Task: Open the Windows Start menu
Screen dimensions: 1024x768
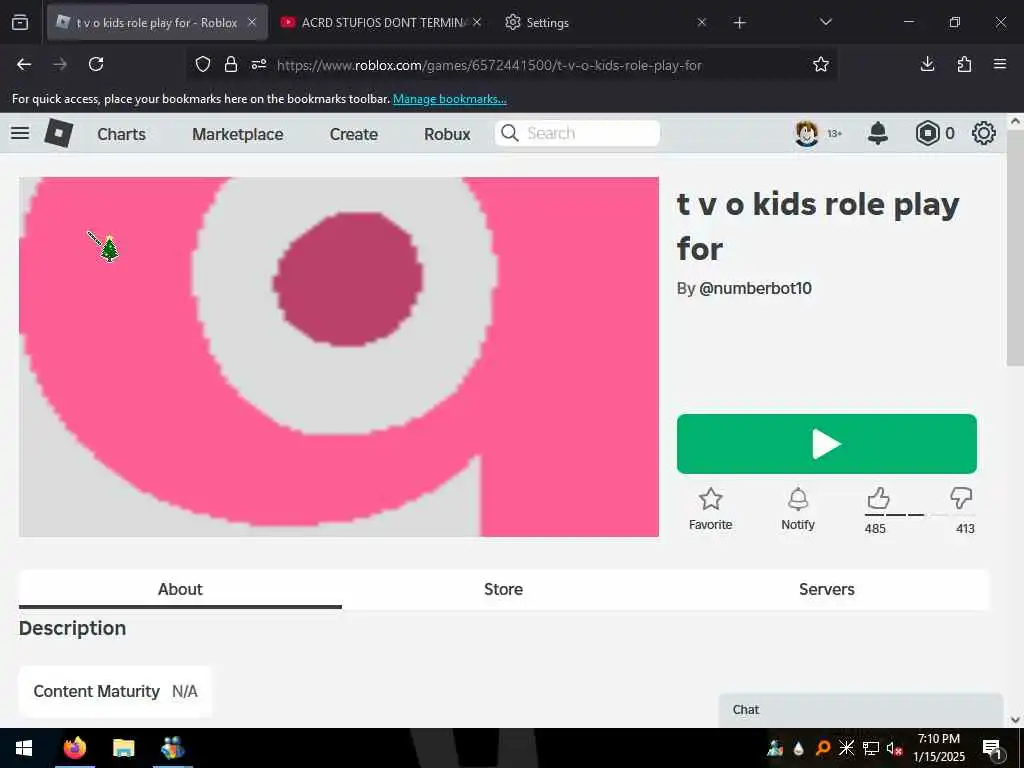Action: pyautogui.click(x=24, y=748)
